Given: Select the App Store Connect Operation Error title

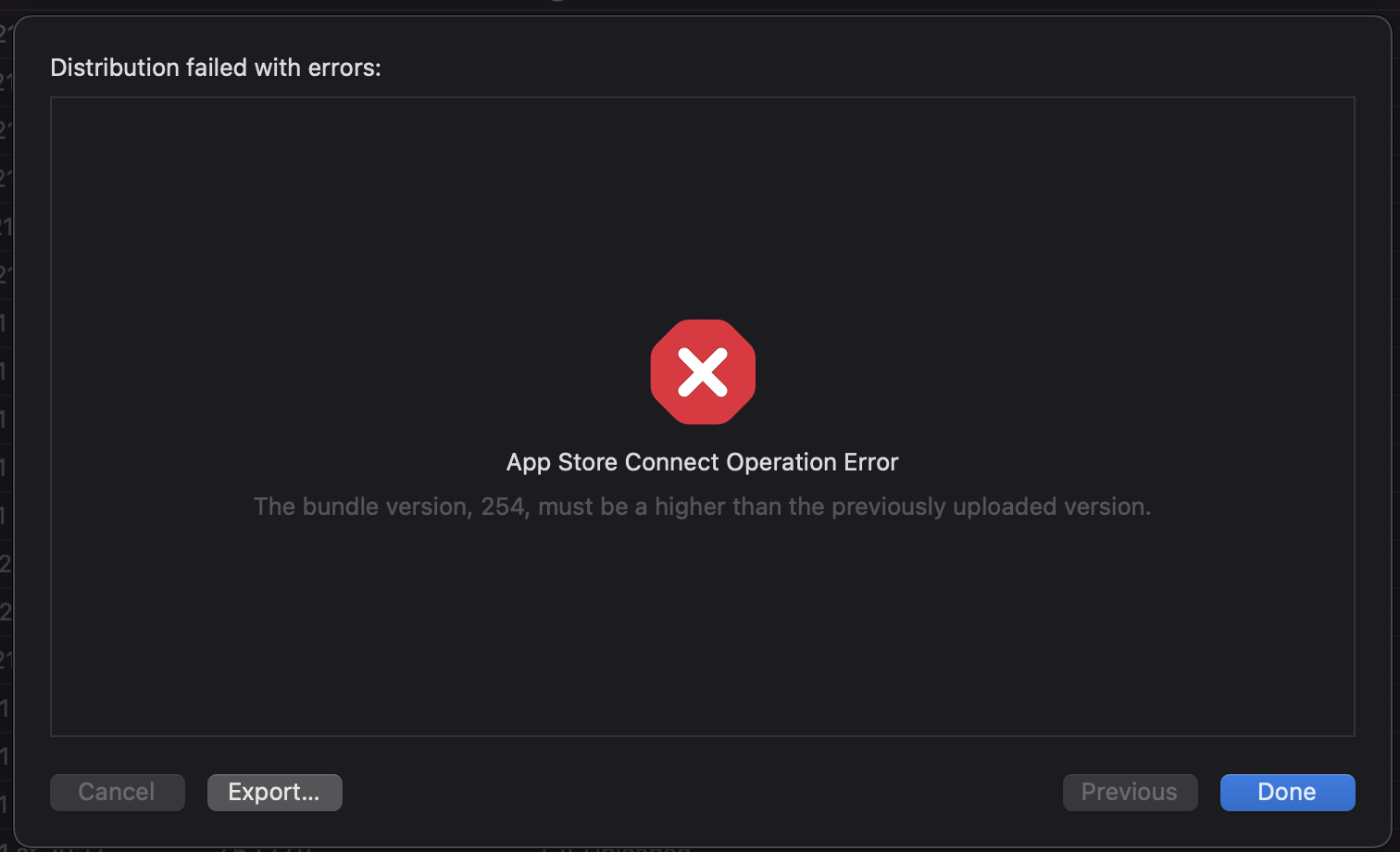Looking at the screenshot, I should click(x=702, y=462).
